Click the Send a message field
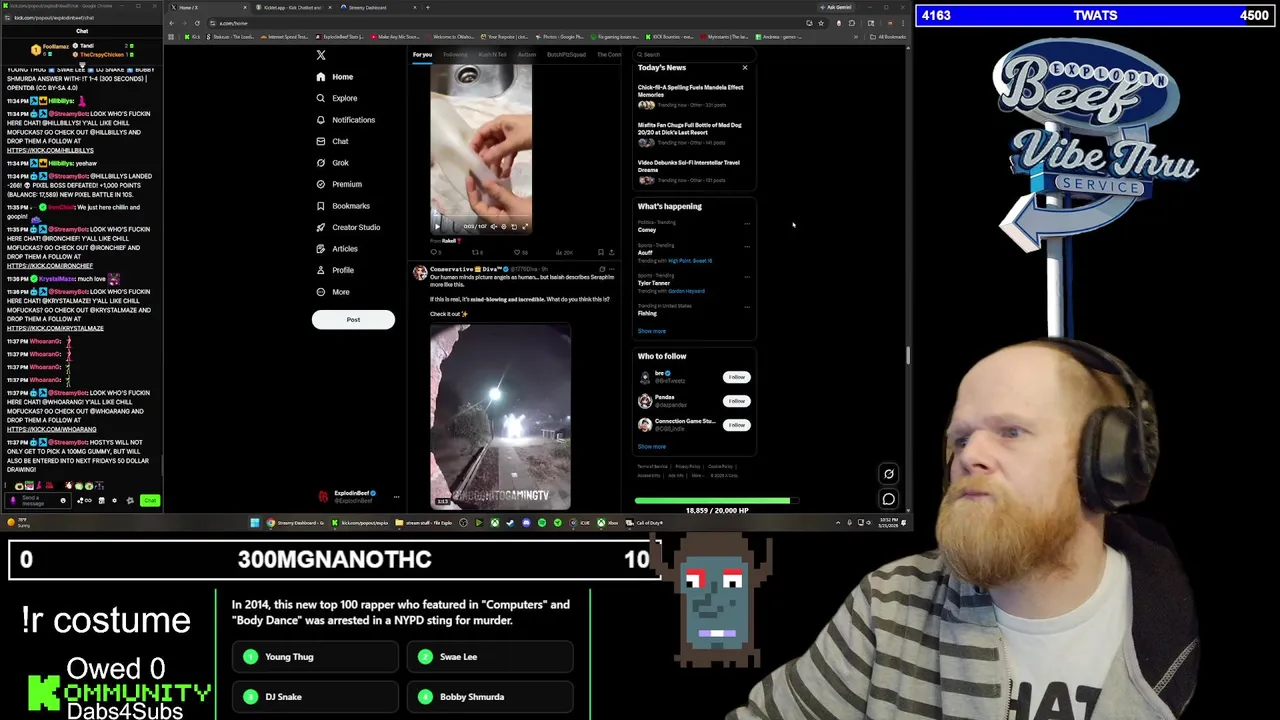 click(x=36, y=501)
